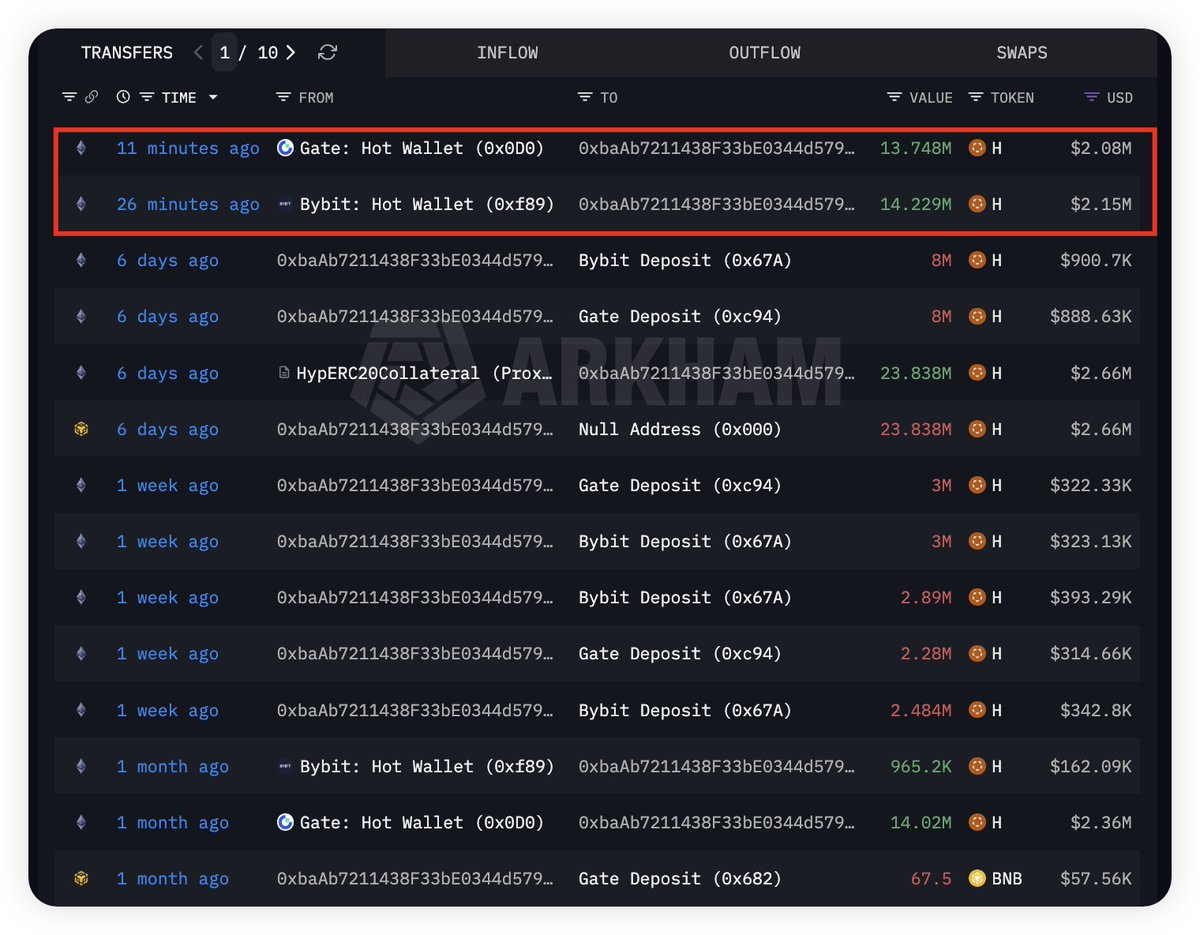This screenshot has width=1200, height=935.
Task: Open the 11 minutes ago transaction link
Action: (x=188, y=148)
